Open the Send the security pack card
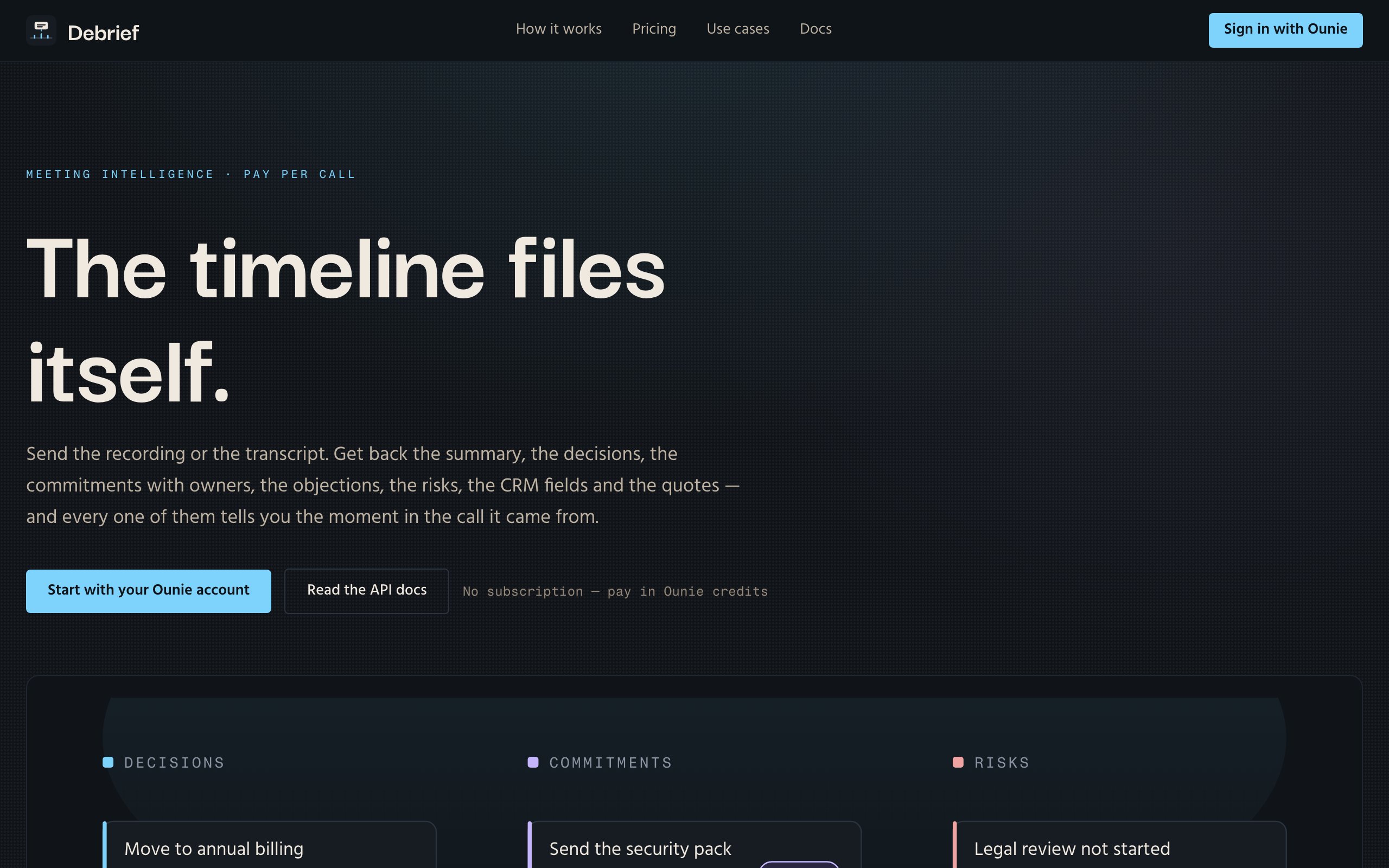1389x868 pixels. click(x=694, y=845)
